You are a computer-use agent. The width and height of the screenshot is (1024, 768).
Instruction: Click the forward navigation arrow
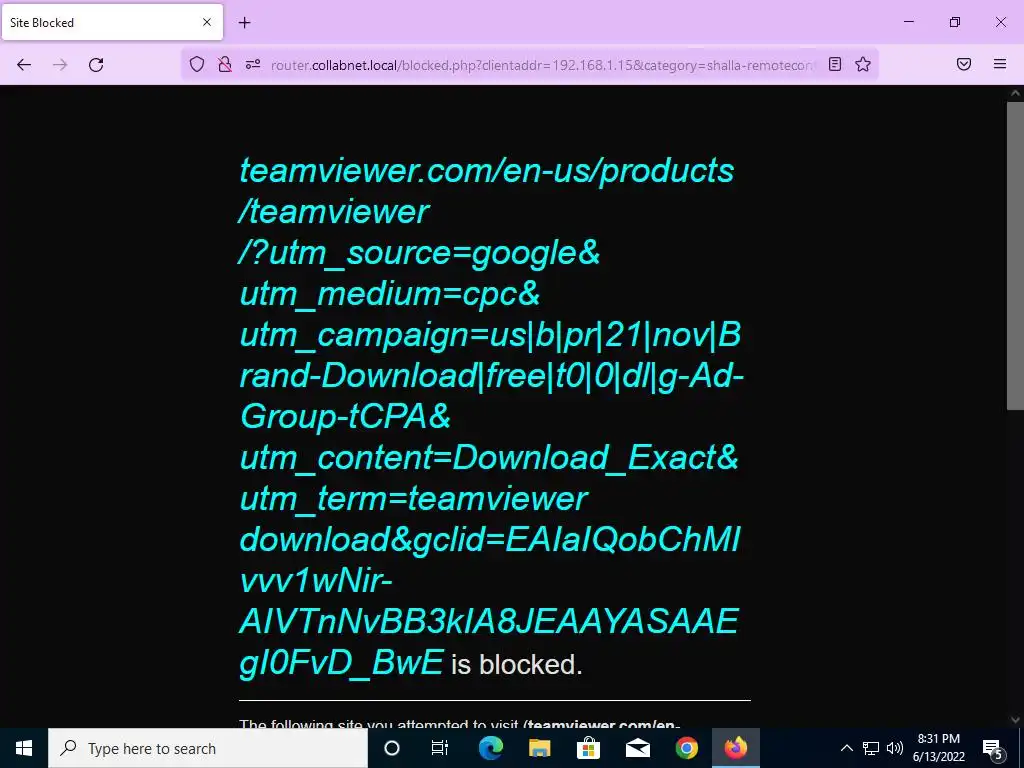(60, 65)
